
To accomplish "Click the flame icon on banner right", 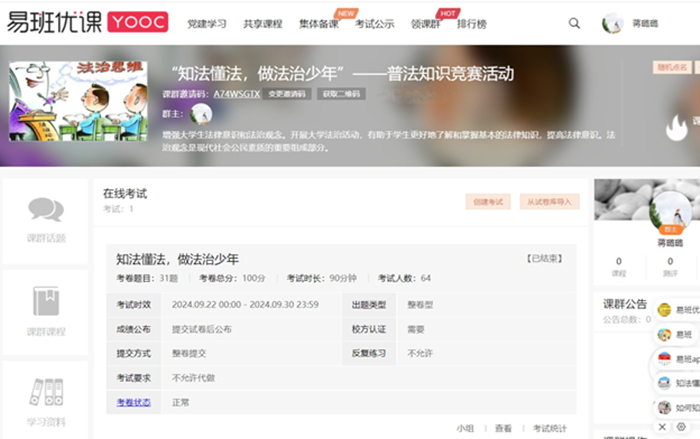I will click(677, 127).
